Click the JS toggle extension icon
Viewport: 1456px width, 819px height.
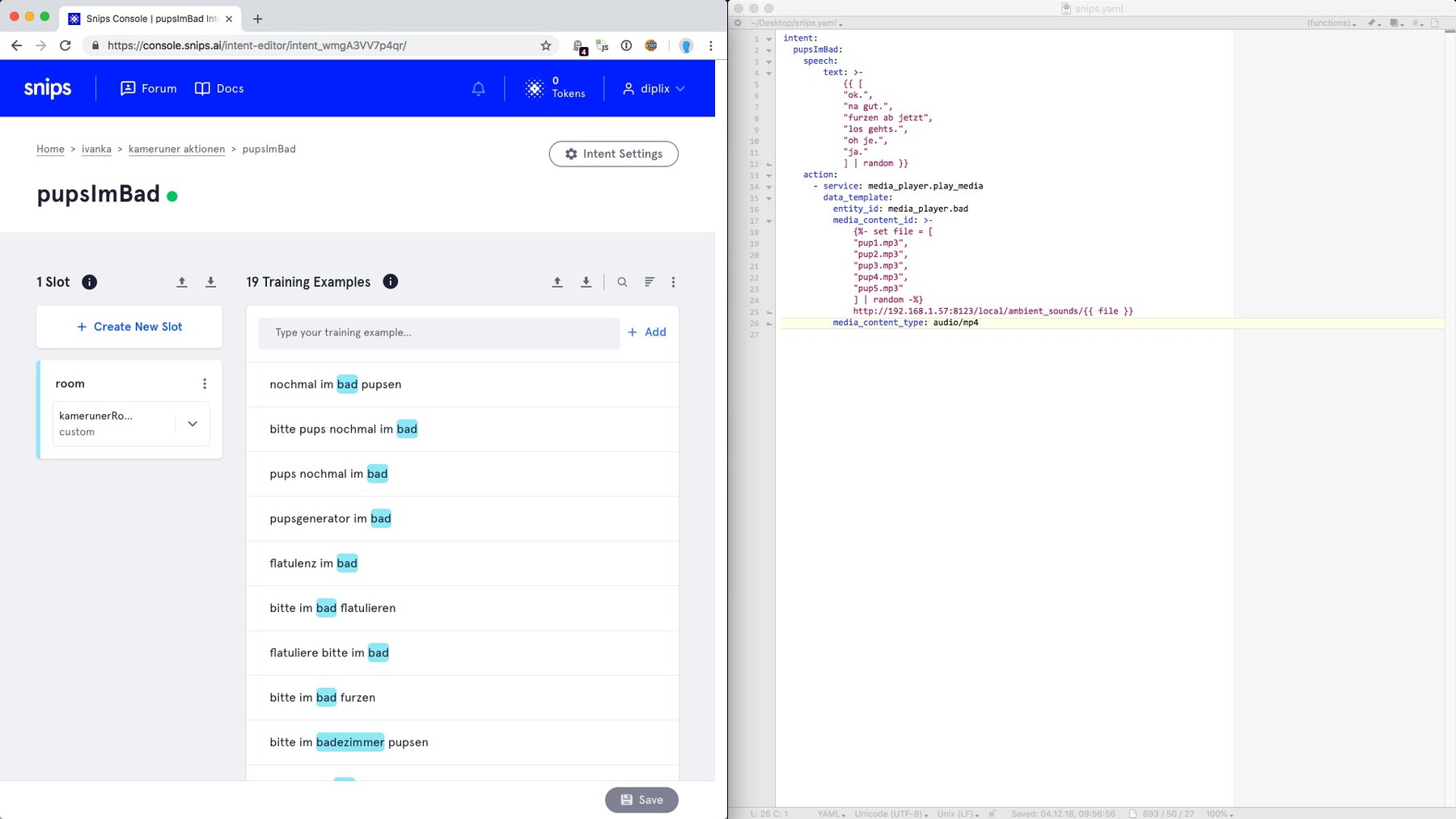pyautogui.click(x=602, y=46)
